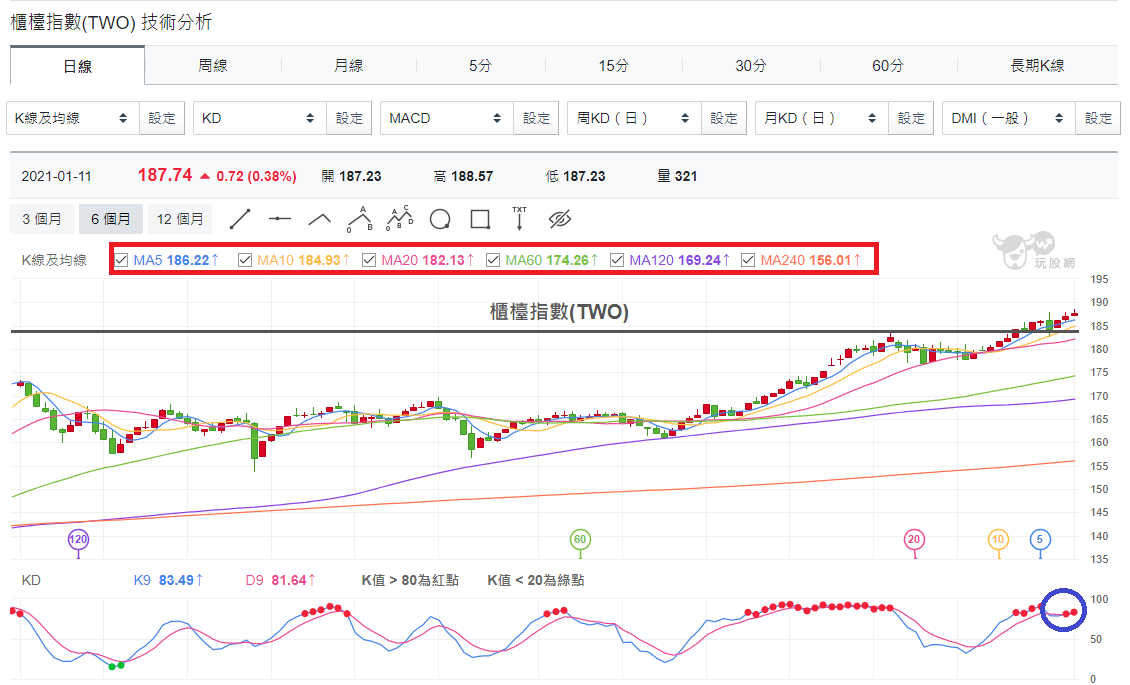The height and width of the screenshot is (685, 1130).
Task: Select the angle line drawing tool
Action: [x=320, y=219]
